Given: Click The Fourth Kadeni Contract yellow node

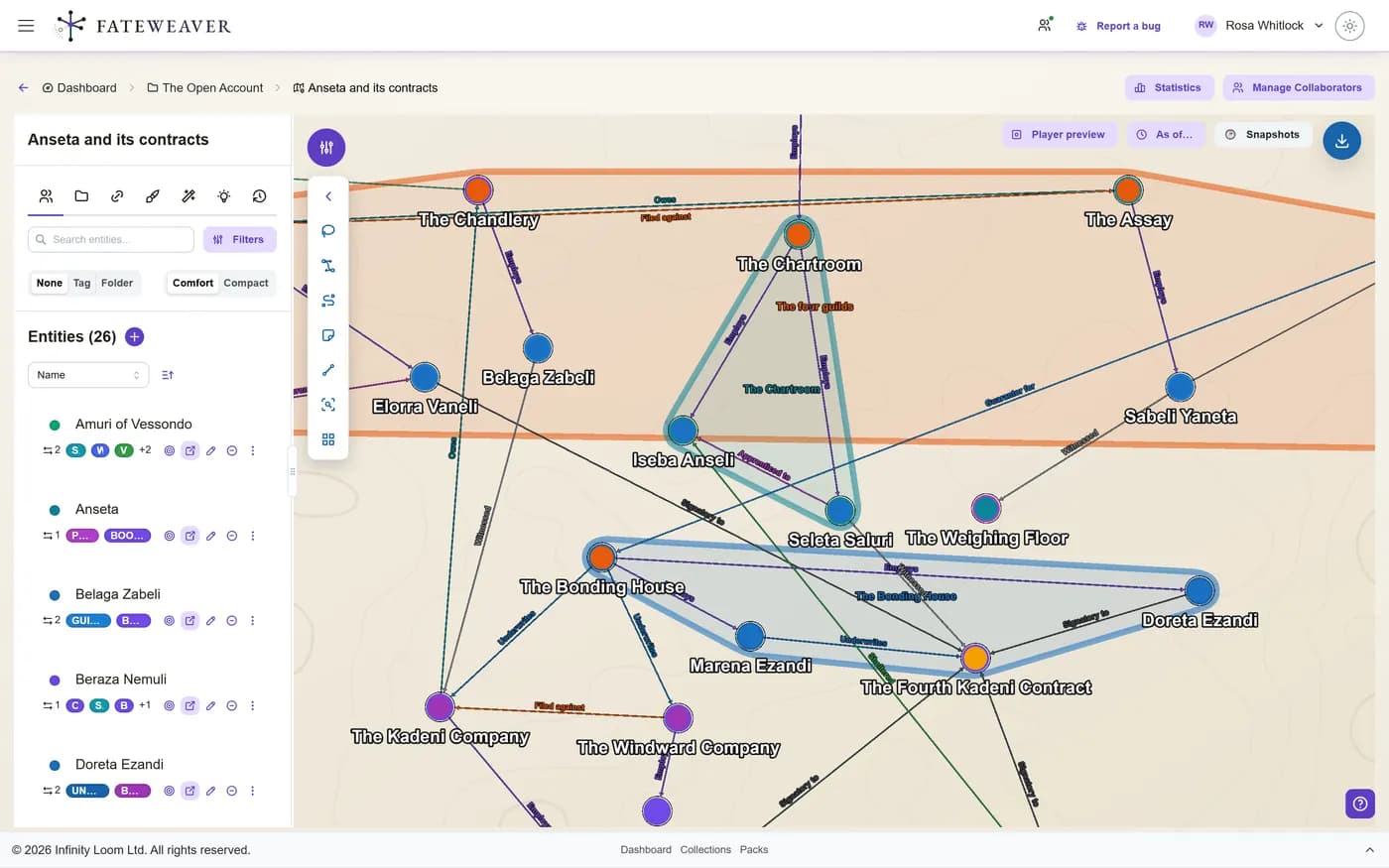Looking at the screenshot, I should (x=975, y=657).
